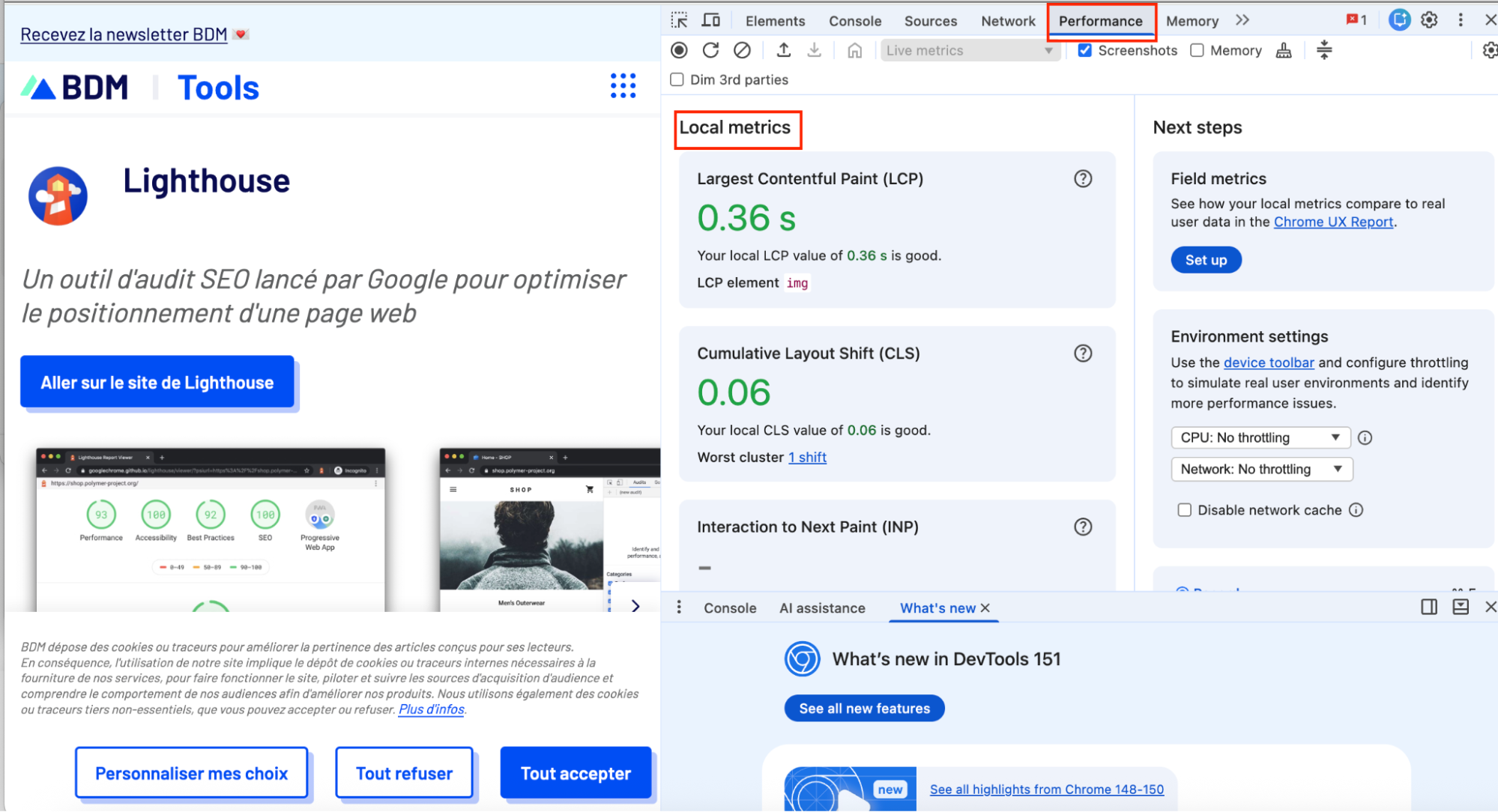Toggle the device toolbar icon
Viewport: 1498px width, 812px height.
[710, 20]
